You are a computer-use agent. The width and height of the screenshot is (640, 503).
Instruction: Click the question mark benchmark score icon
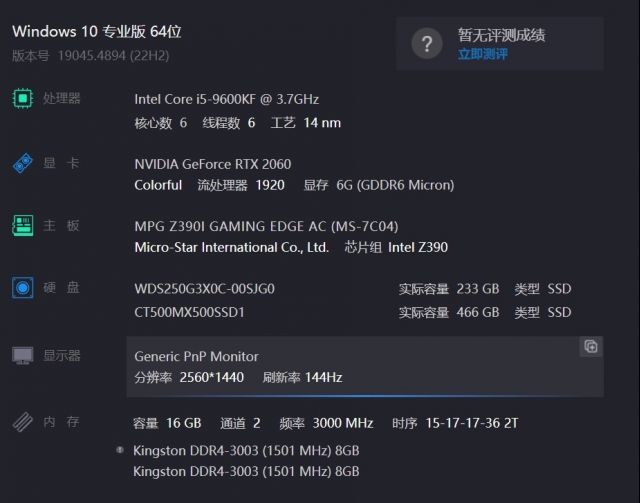tap(427, 43)
